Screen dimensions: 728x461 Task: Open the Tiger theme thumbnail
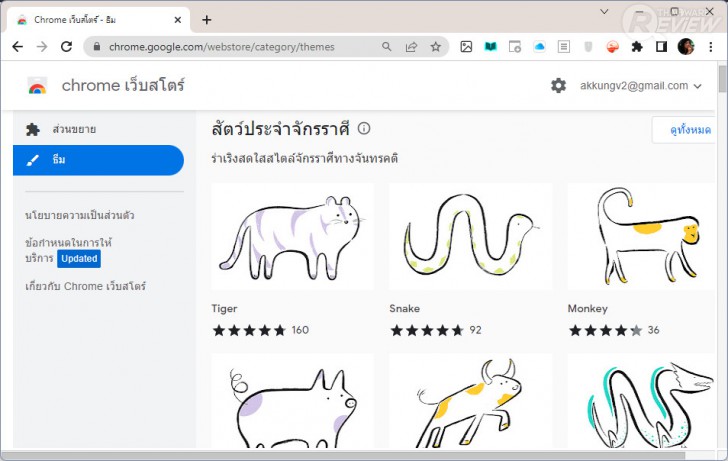click(292, 236)
